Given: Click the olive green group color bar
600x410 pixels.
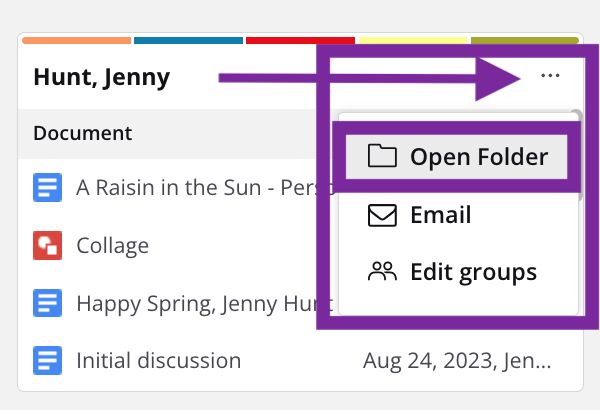Looking at the screenshot, I should 525,41.
